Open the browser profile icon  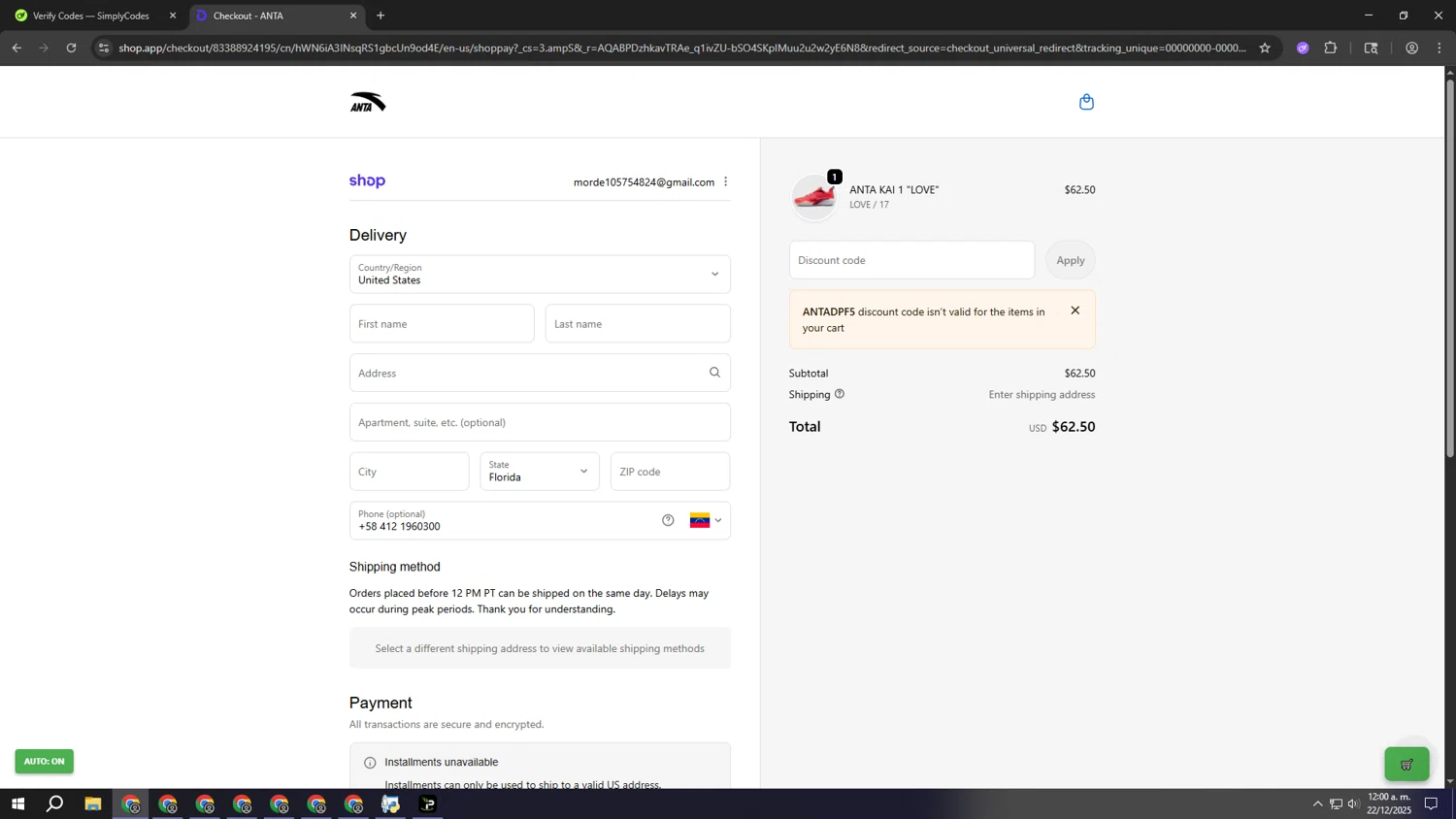1411,48
